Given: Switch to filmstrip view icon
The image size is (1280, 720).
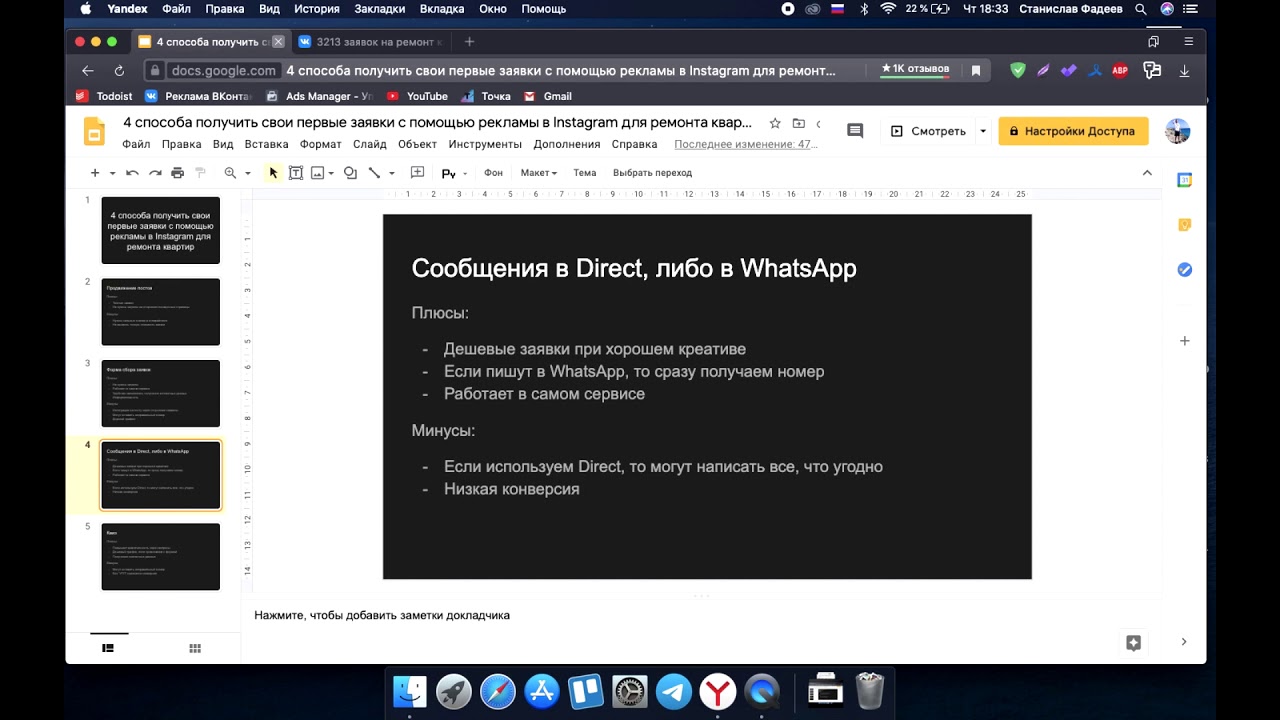Looking at the screenshot, I should (108, 648).
